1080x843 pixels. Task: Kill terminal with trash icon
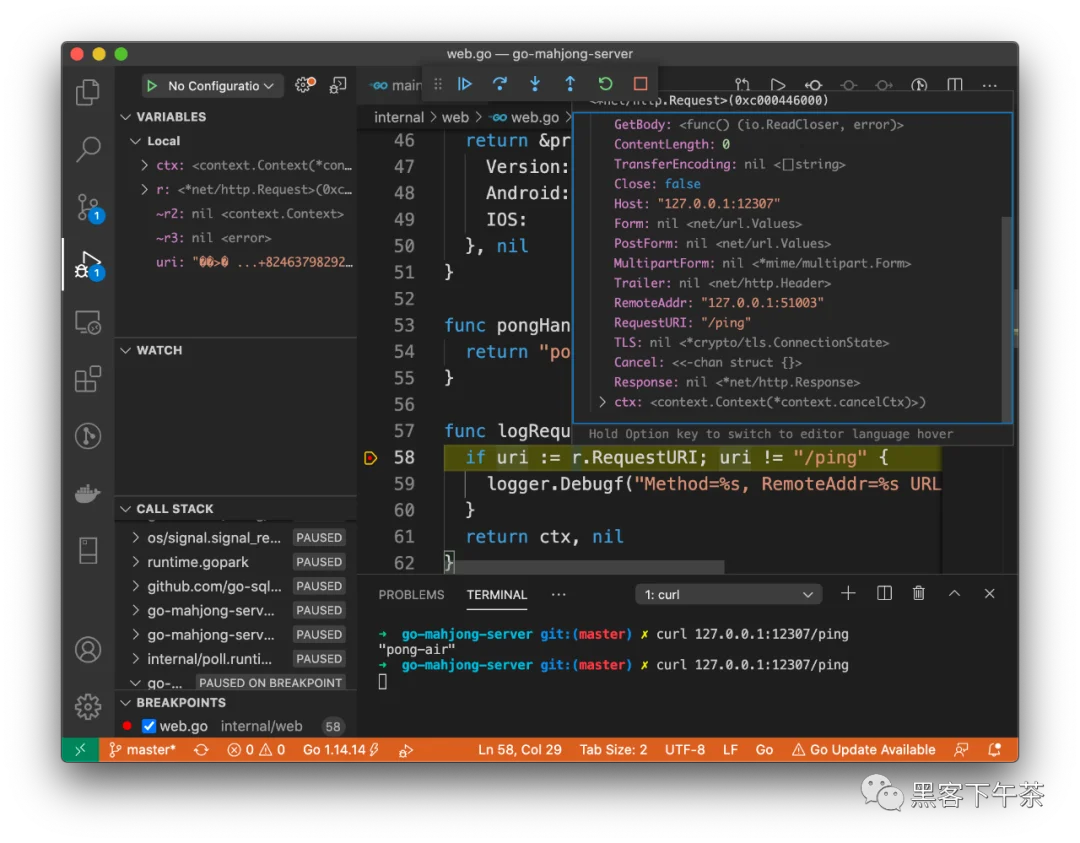pos(918,594)
